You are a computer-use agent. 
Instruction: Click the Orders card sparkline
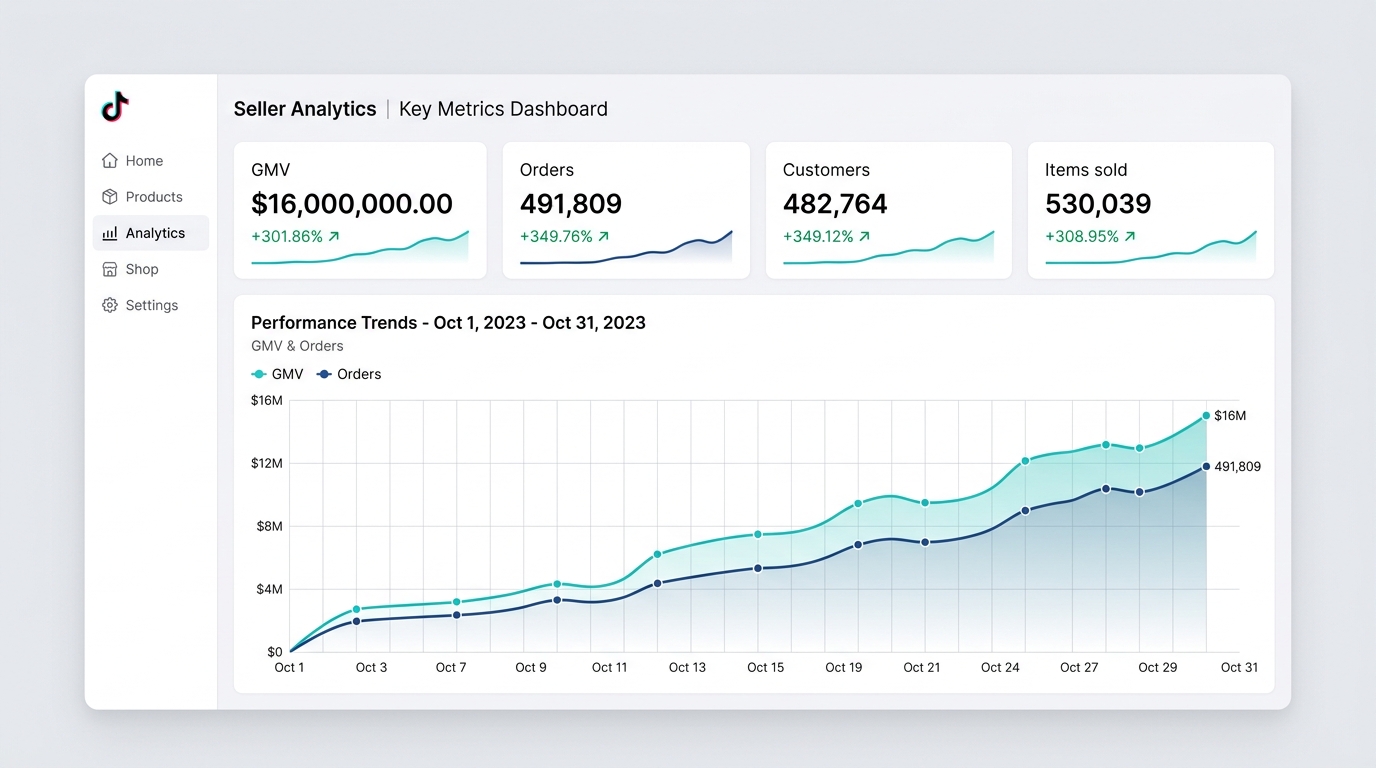[x=626, y=249]
